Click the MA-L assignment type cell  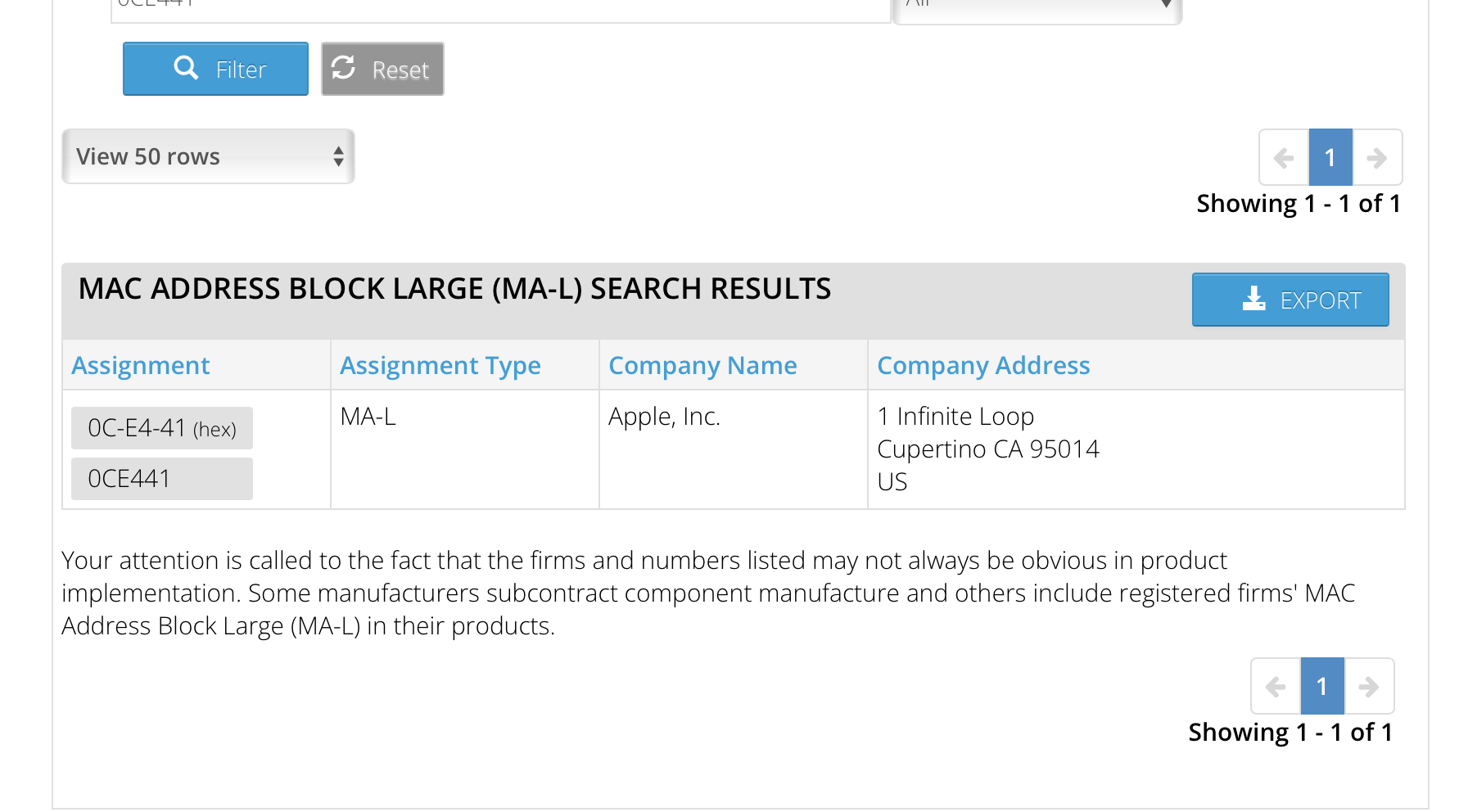[368, 417]
